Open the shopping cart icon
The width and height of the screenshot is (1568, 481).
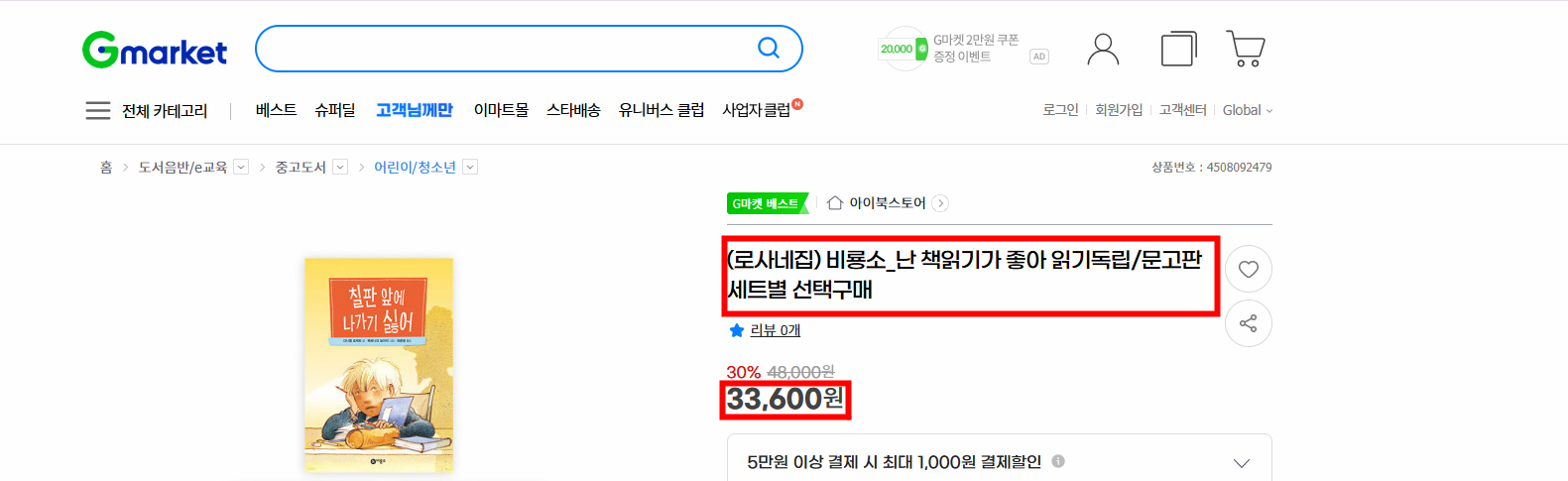pyautogui.click(x=1246, y=49)
